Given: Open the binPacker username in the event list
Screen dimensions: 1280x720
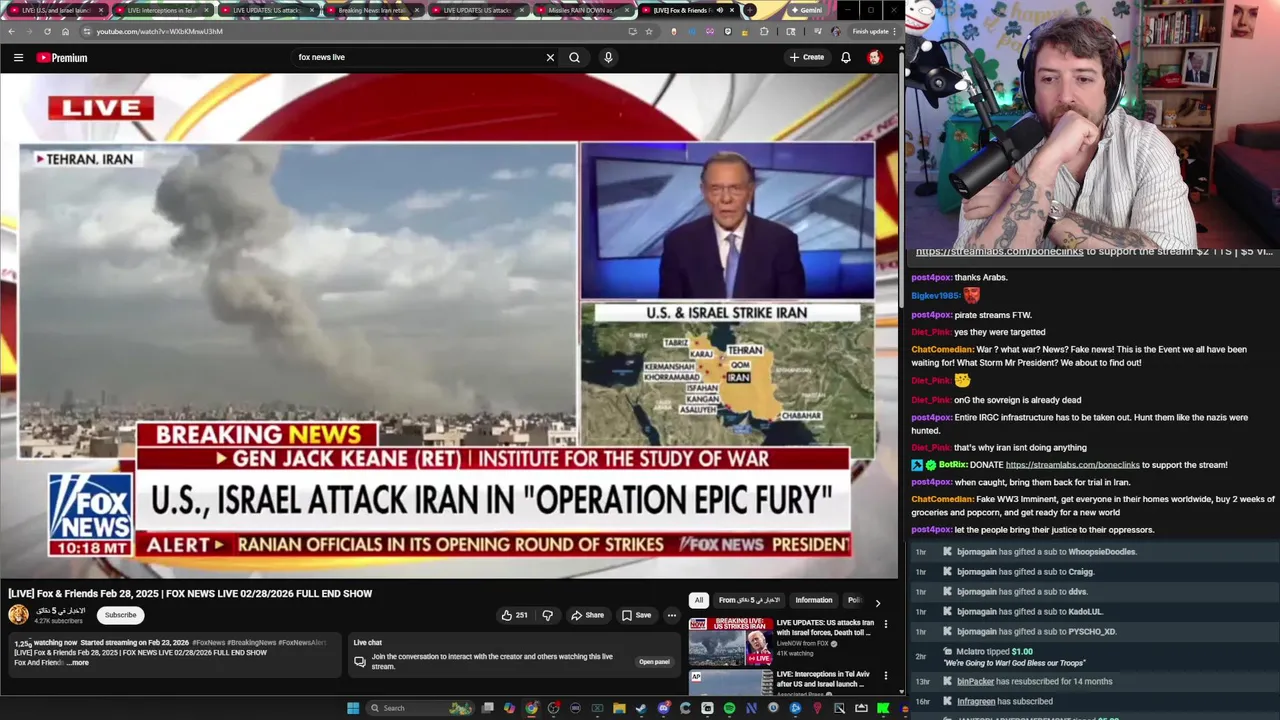Looking at the screenshot, I should pyautogui.click(x=975, y=682).
